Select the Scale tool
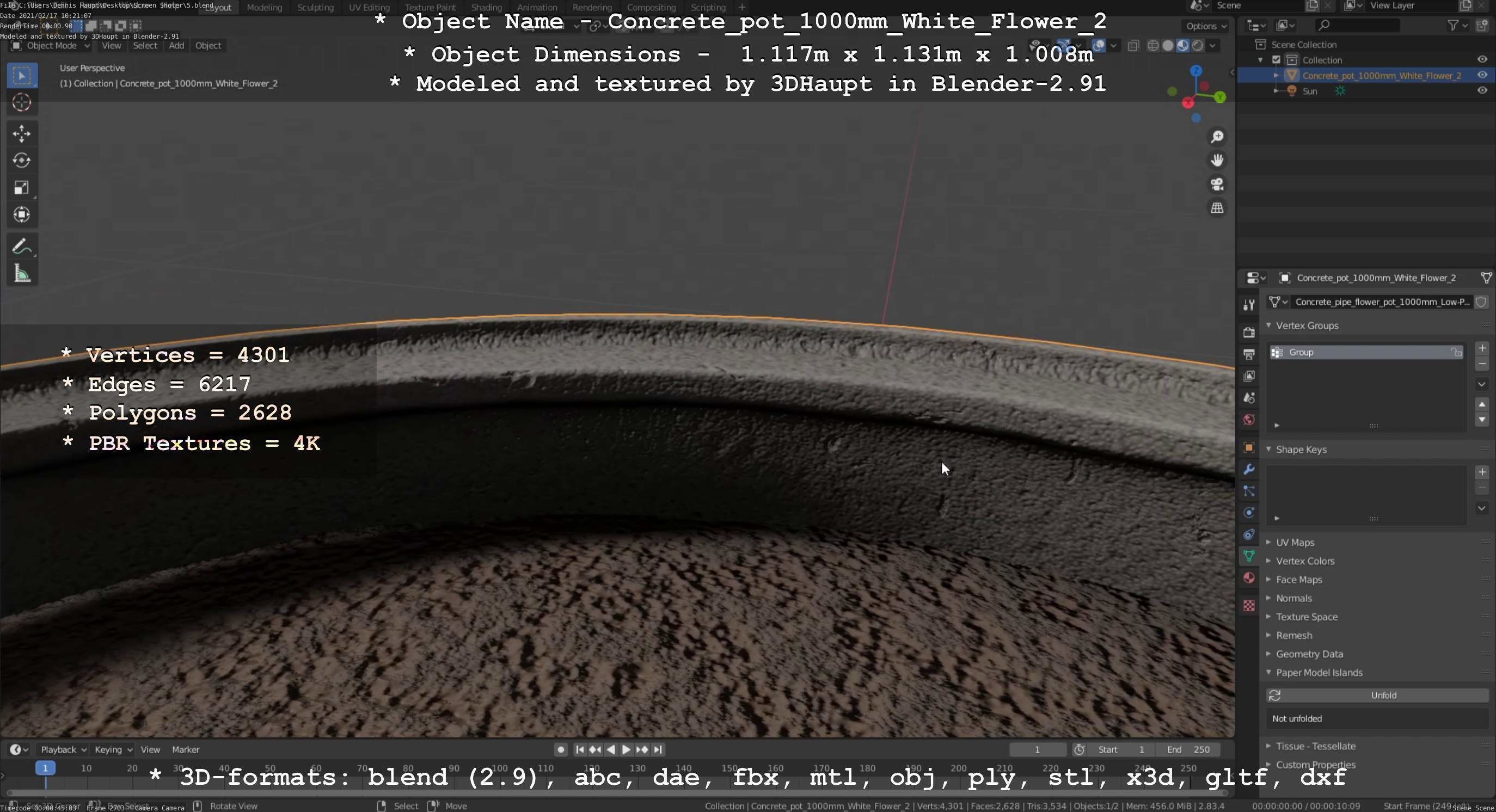 [22, 188]
